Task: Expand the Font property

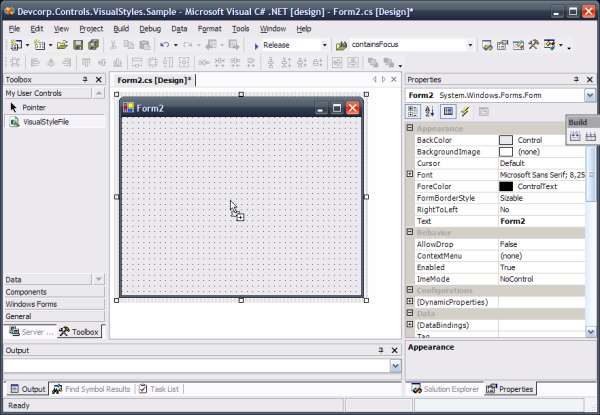Action: pos(410,174)
